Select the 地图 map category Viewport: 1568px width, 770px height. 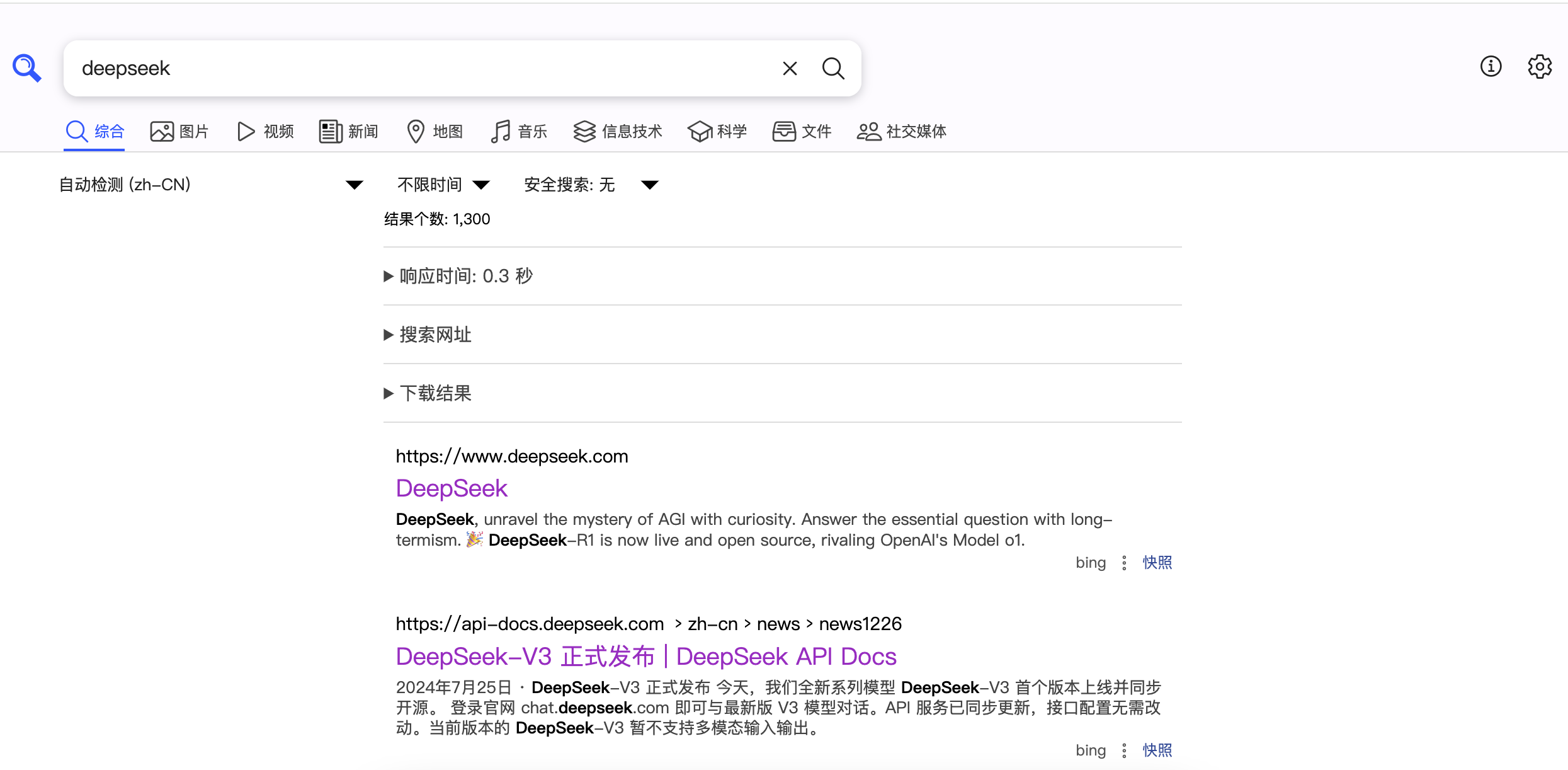[435, 131]
